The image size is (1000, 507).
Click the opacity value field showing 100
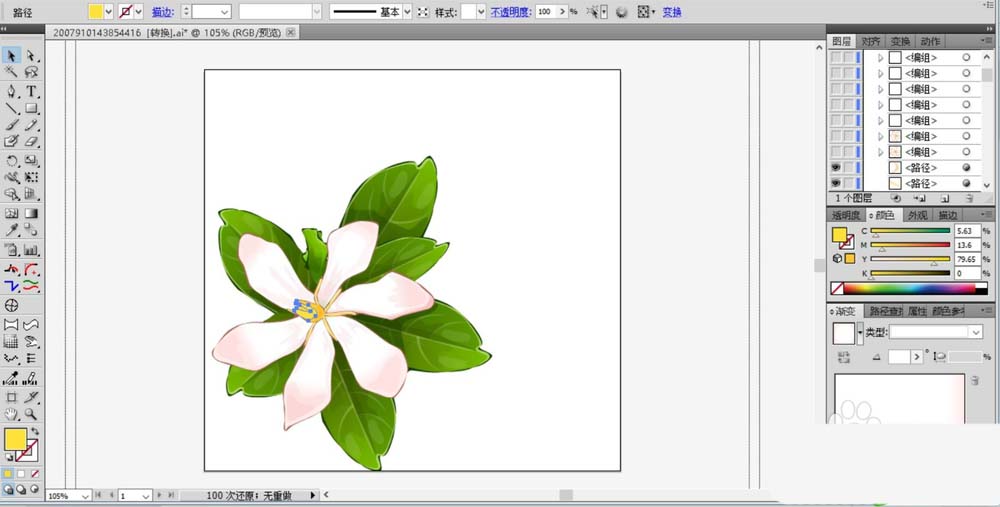tap(546, 11)
